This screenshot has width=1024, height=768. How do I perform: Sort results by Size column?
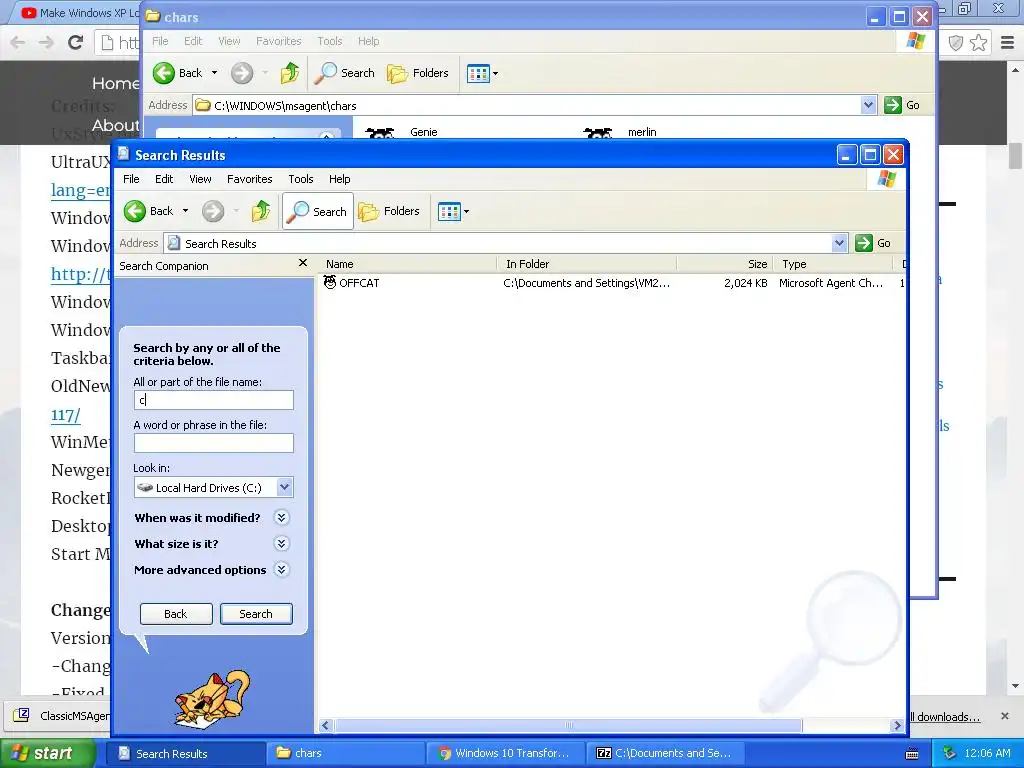[724, 264]
